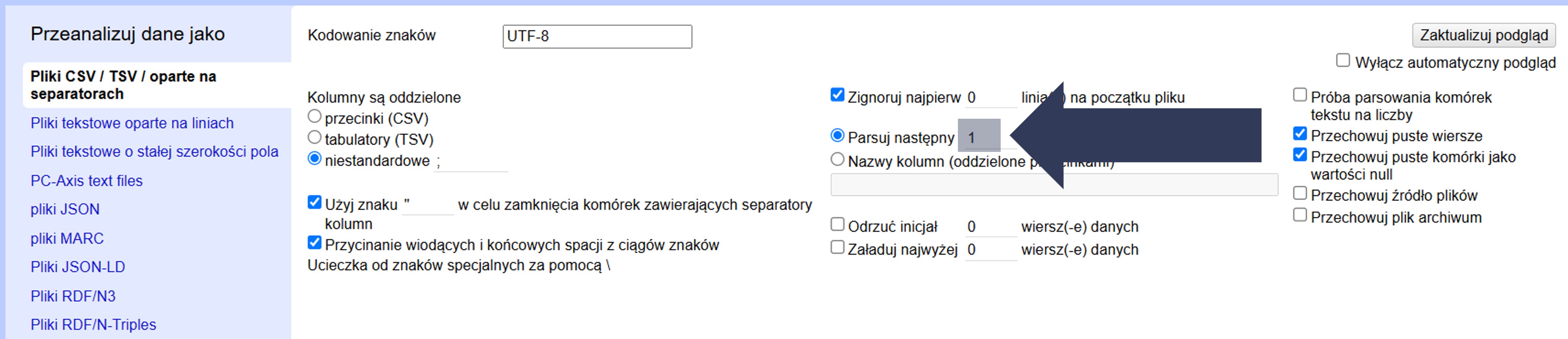Choose niestandardowe separator radio button
Image resolution: width=1568 pixels, height=339 pixels.
click(315, 159)
